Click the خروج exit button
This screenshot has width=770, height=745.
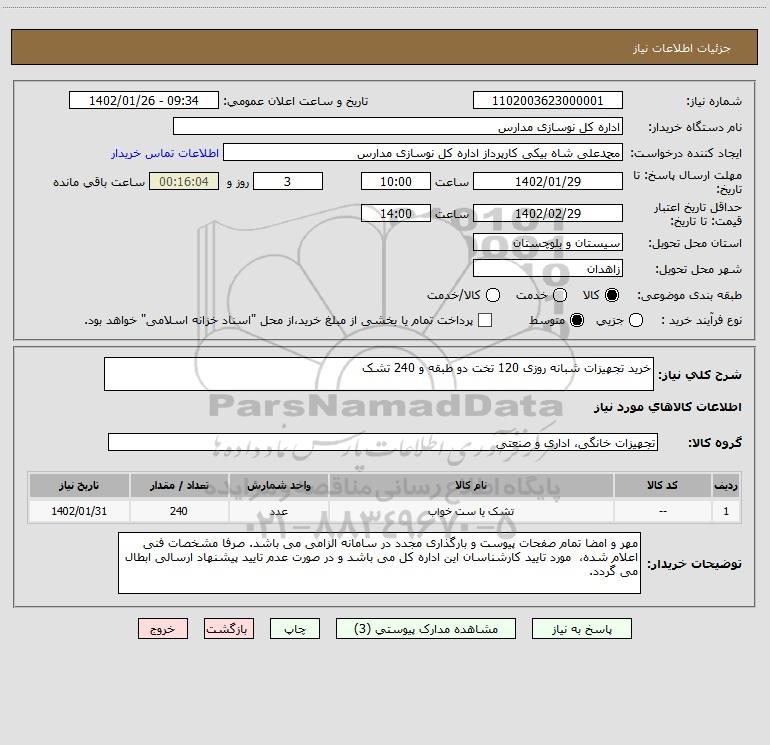coord(163,629)
